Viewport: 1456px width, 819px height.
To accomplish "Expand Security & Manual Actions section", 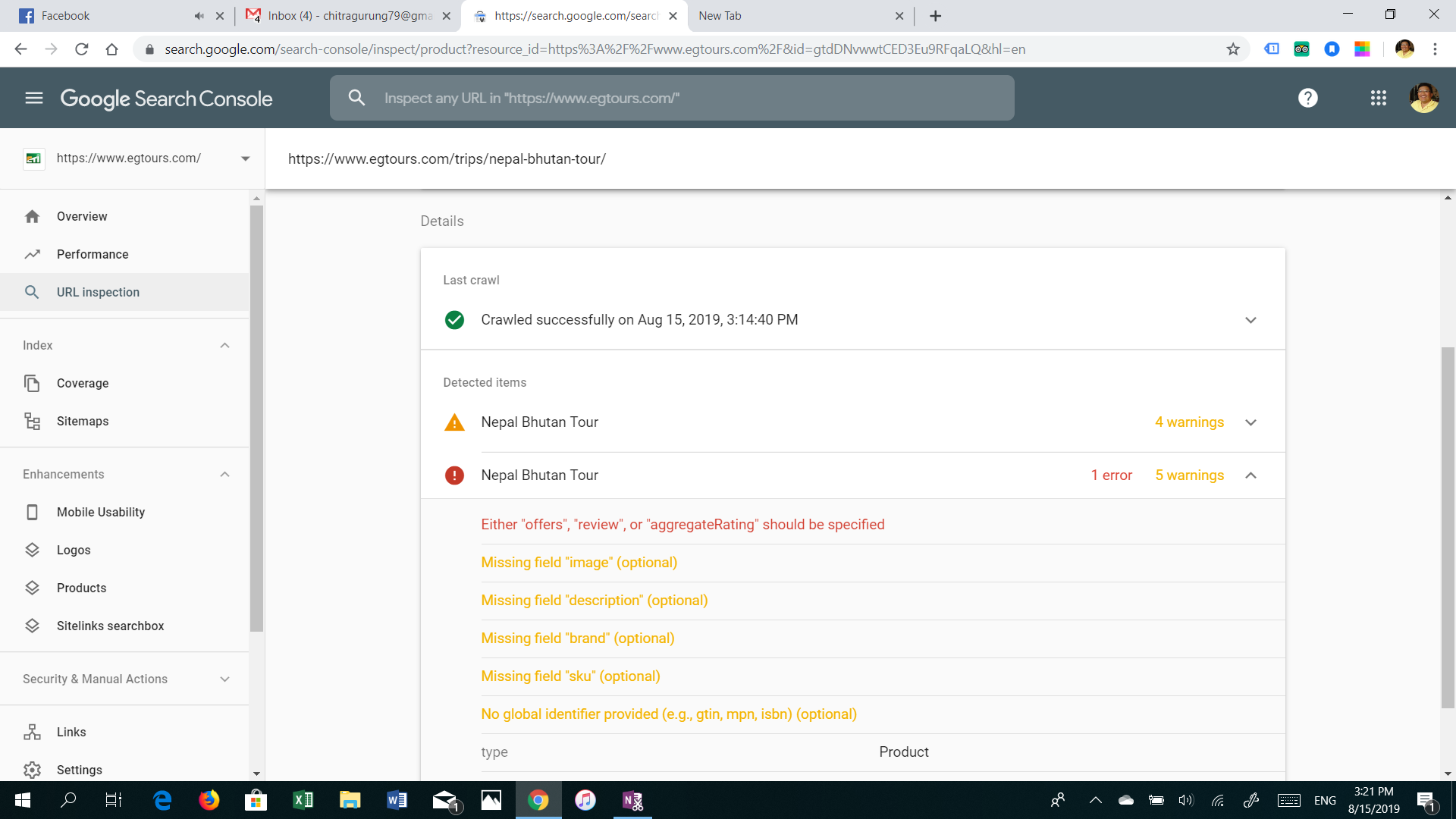I will [224, 679].
